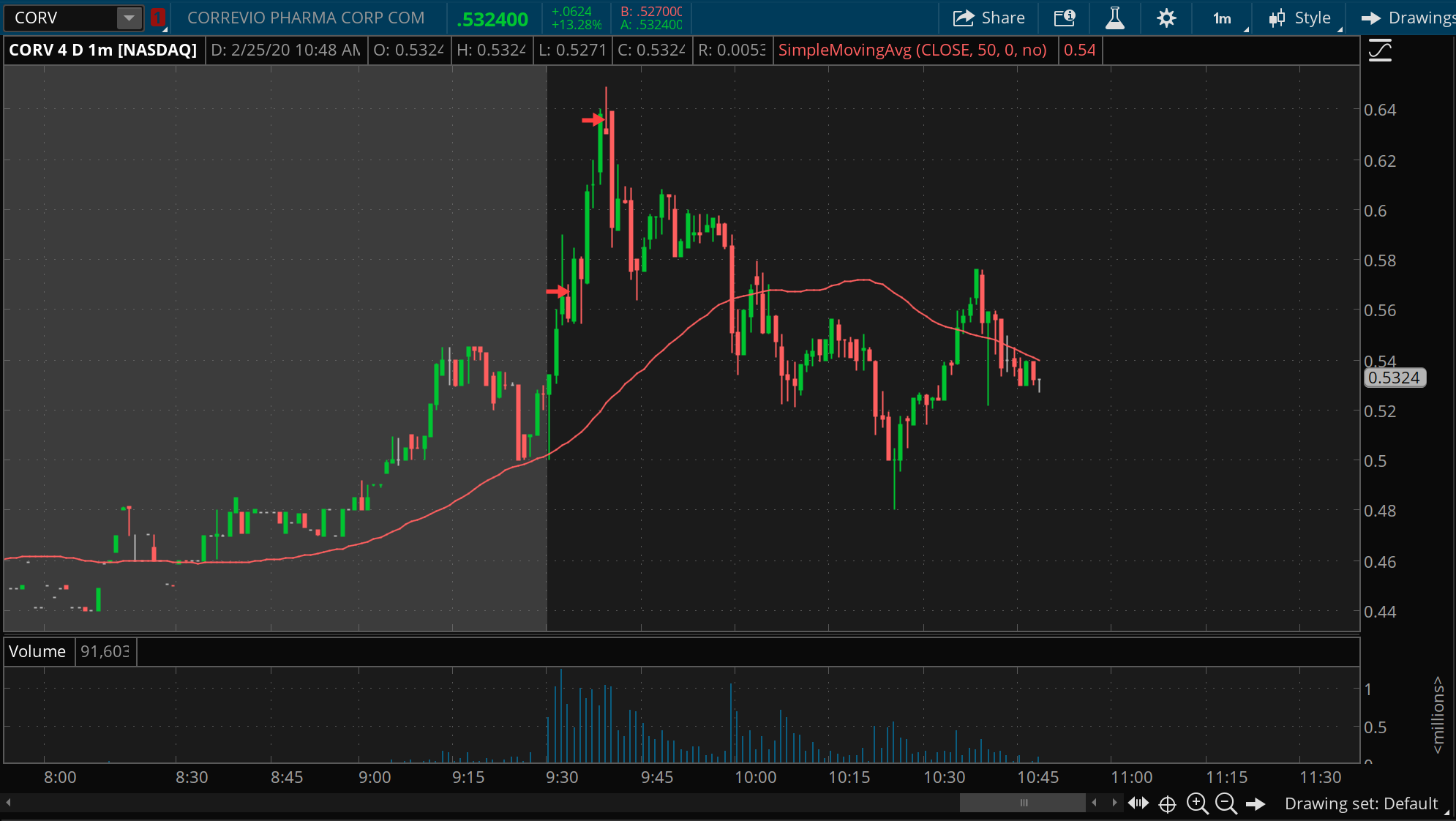The image size is (1456, 821).
Task: Open the Edit Studies flask icon
Action: [x=1114, y=18]
